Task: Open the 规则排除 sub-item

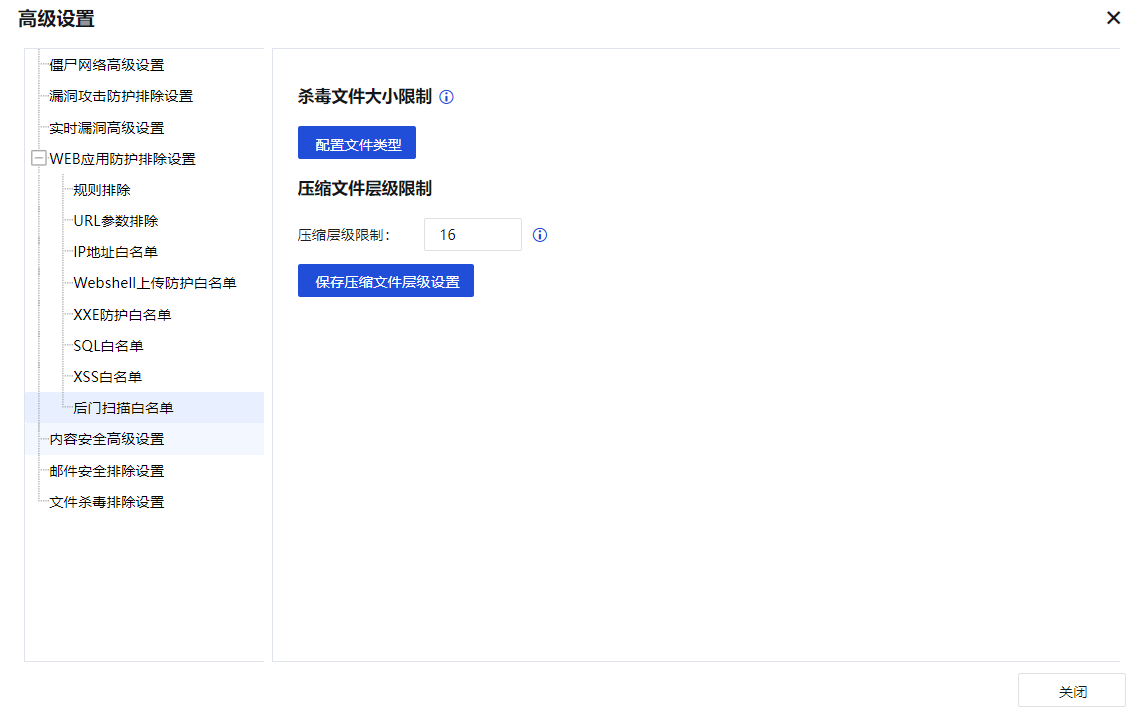Action: [x=102, y=190]
